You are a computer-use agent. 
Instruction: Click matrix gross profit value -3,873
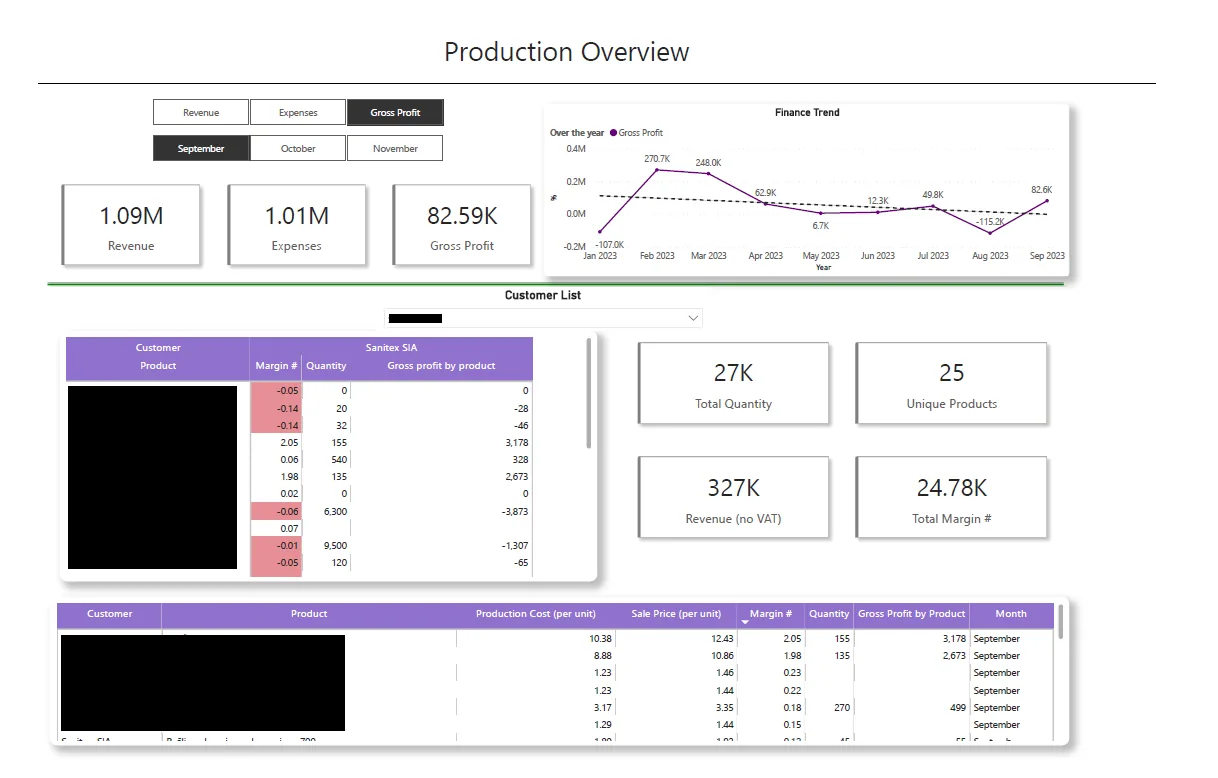pyautogui.click(x=514, y=511)
